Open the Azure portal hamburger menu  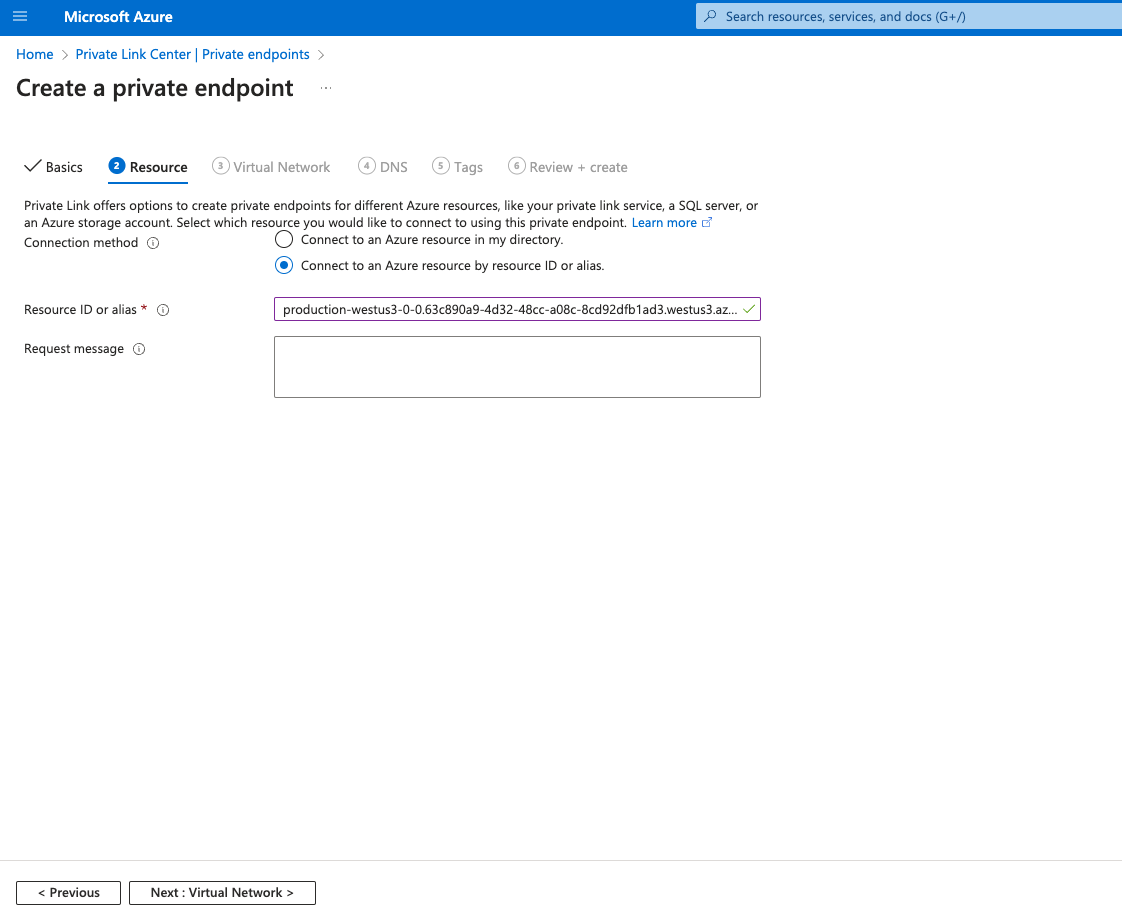tap(19, 16)
